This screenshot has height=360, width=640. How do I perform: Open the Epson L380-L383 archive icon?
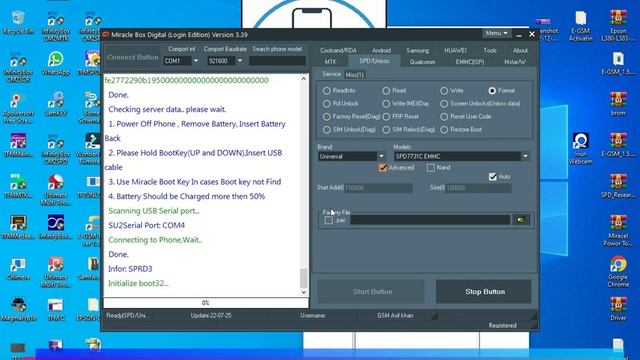point(618,26)
